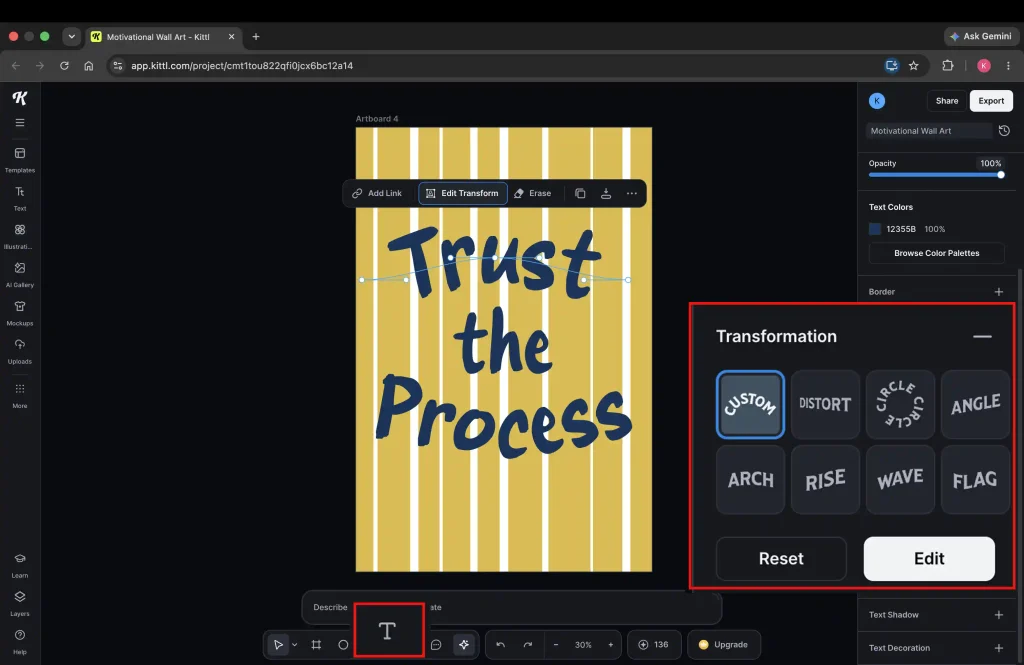Open the select tool dropdown arrow
Image resolution: width=1024 pixels, height=665 pixels.
pyautogui.click(x=295, y=645)
